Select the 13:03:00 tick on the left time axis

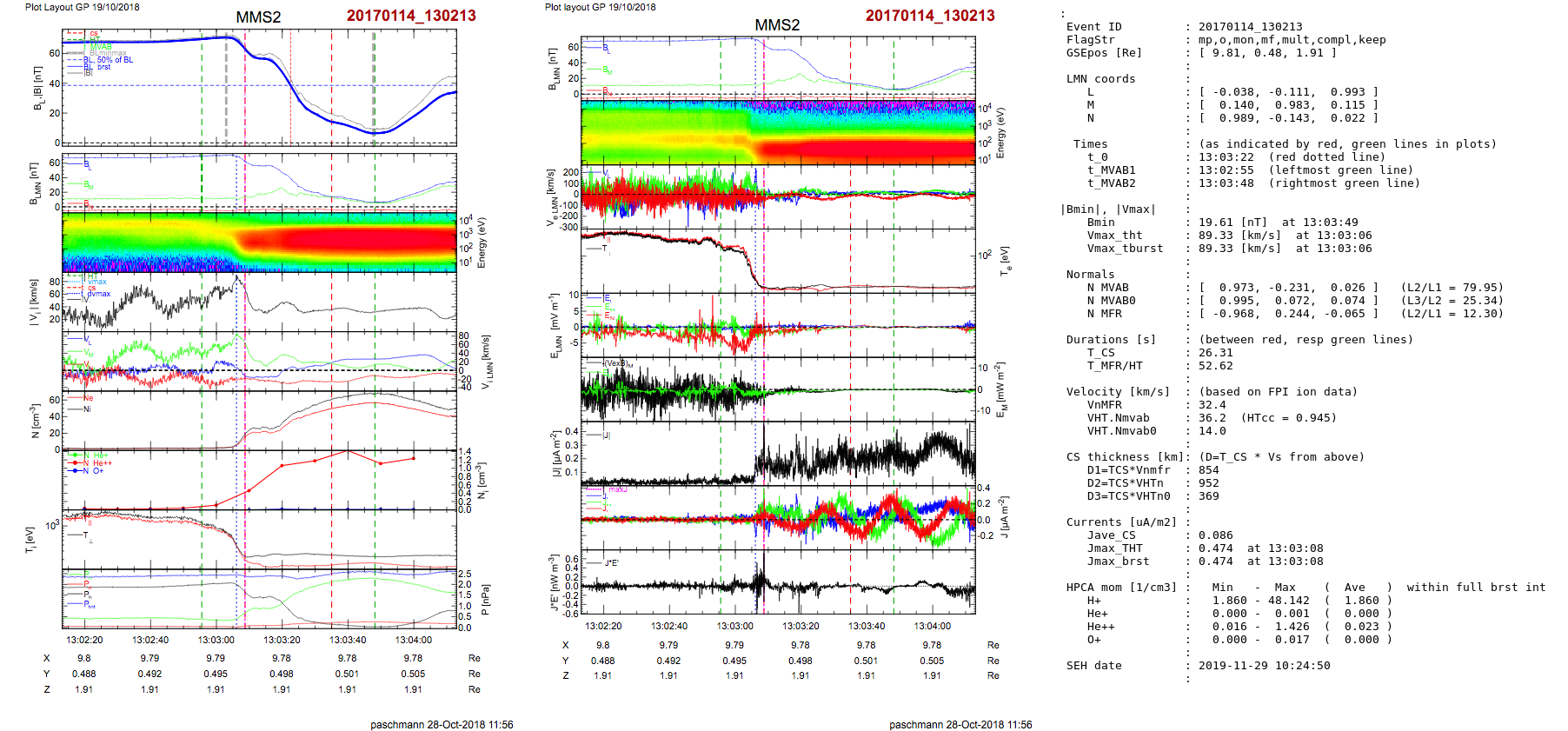tap(216, 640)
